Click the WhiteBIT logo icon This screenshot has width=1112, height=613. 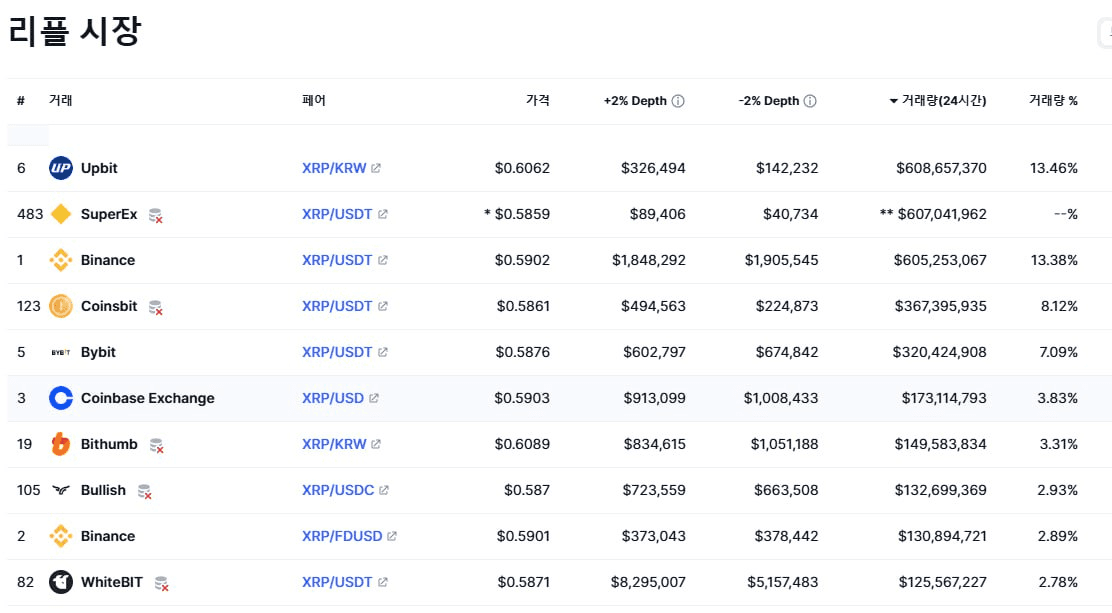[61, 582]
